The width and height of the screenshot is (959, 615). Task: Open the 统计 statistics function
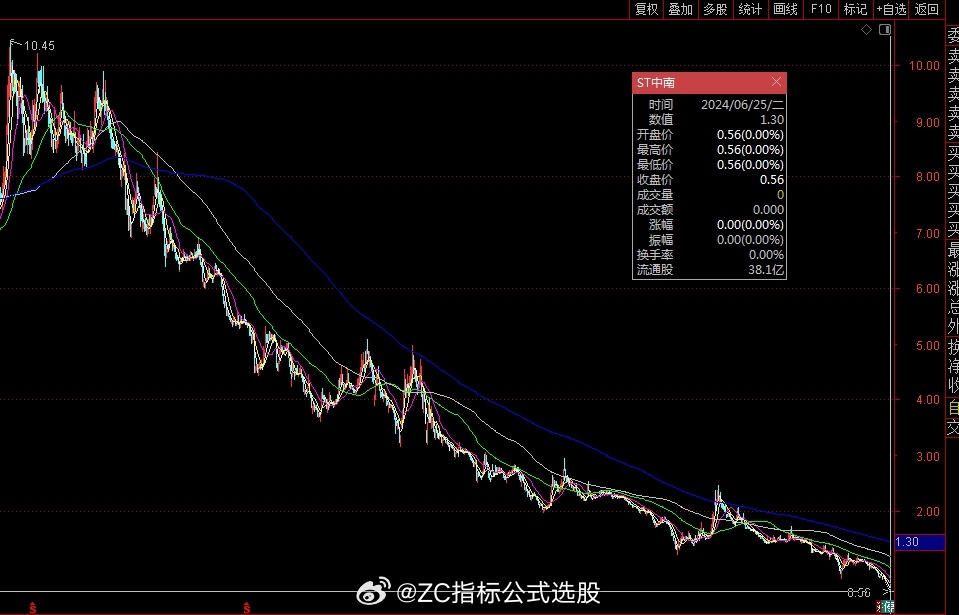[750, 9]
